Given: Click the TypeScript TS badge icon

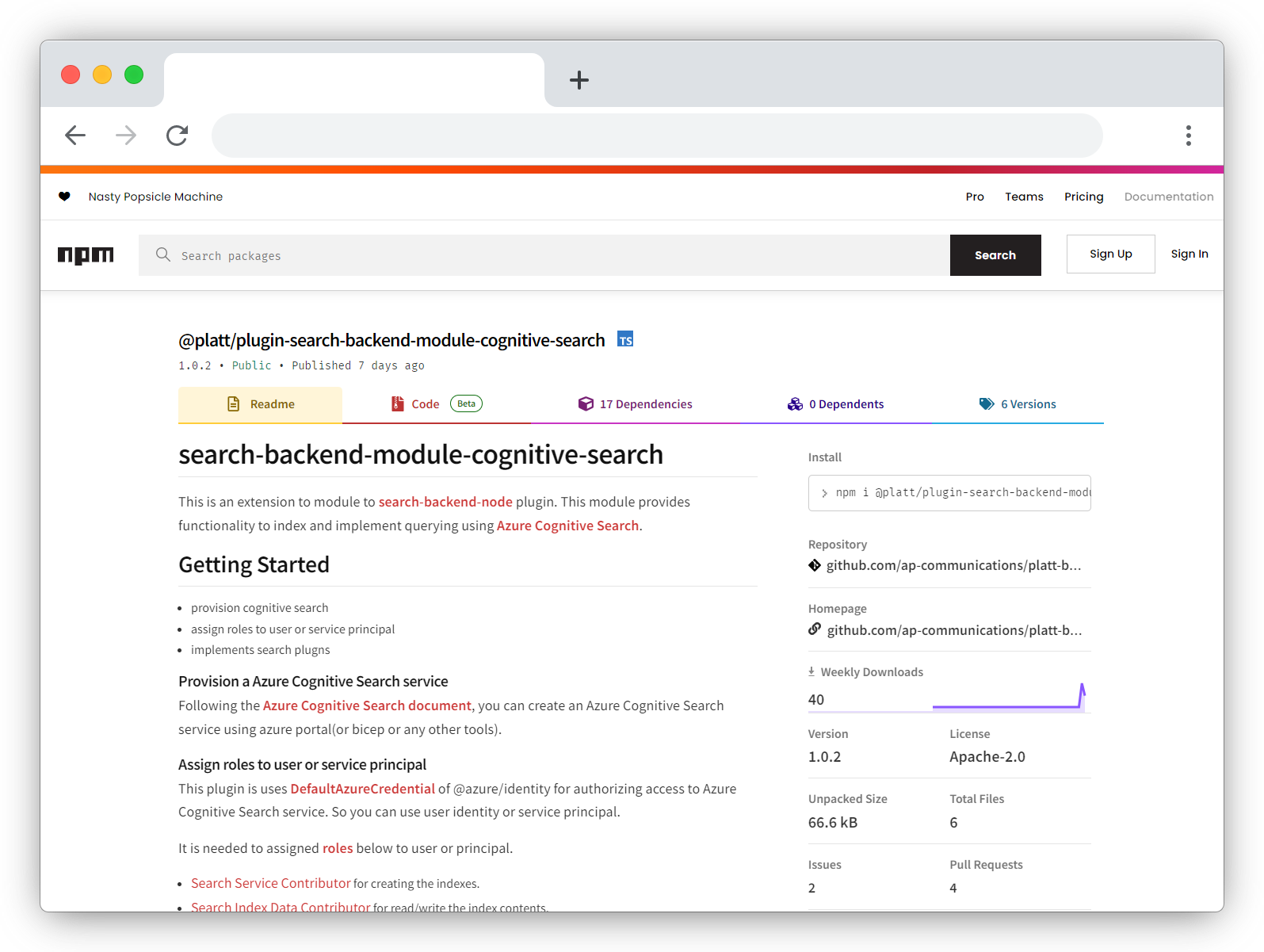Looking at the screenshot, I should (x=625, y=340).
